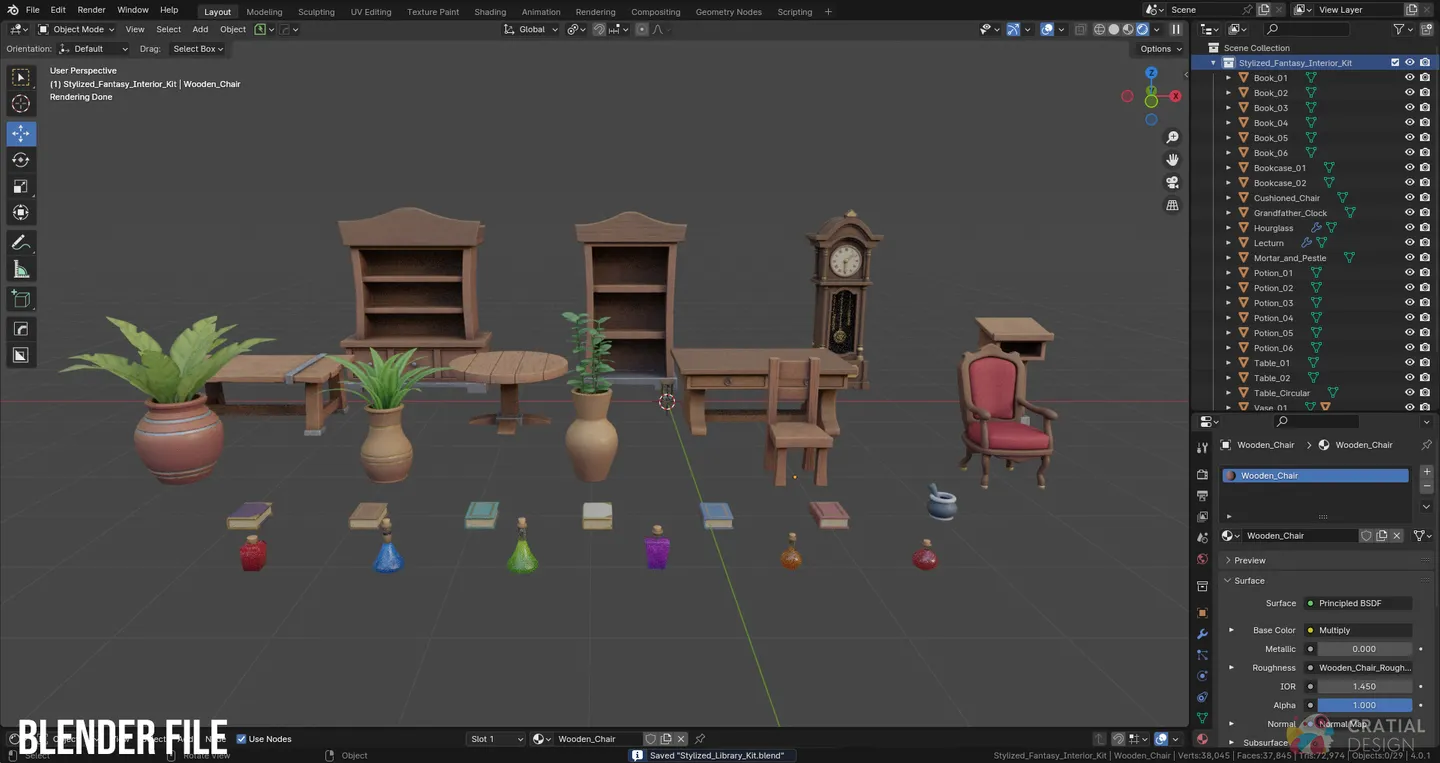Screen dimensions: 1440x763
Task: Toggle collection exclude checkbox for Stylized_Fantasy_Interior_Kit
Action: [1395, 63]
